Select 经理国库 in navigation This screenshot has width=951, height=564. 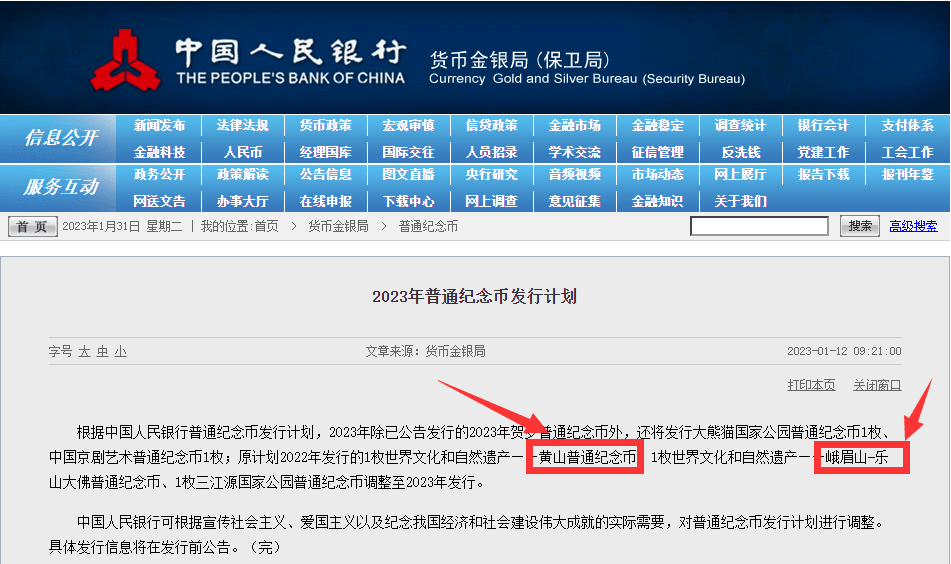point(326,152)
